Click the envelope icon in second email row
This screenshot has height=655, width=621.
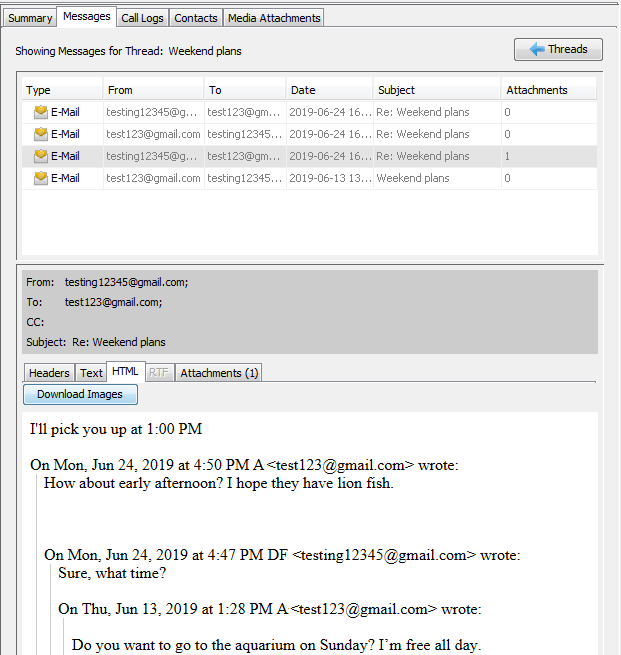click(x=41, y=134)
